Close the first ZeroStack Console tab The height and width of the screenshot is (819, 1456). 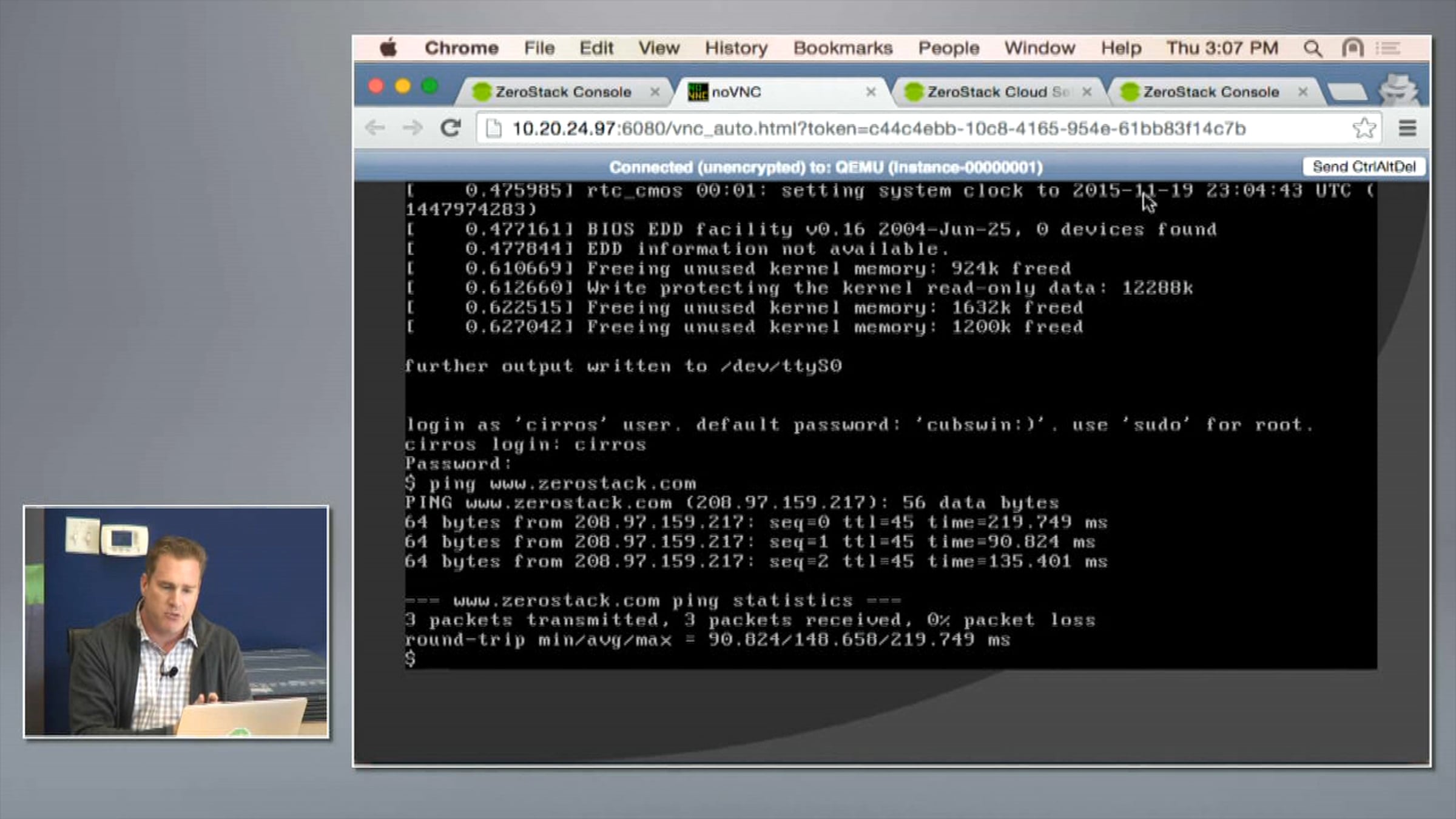655,92
